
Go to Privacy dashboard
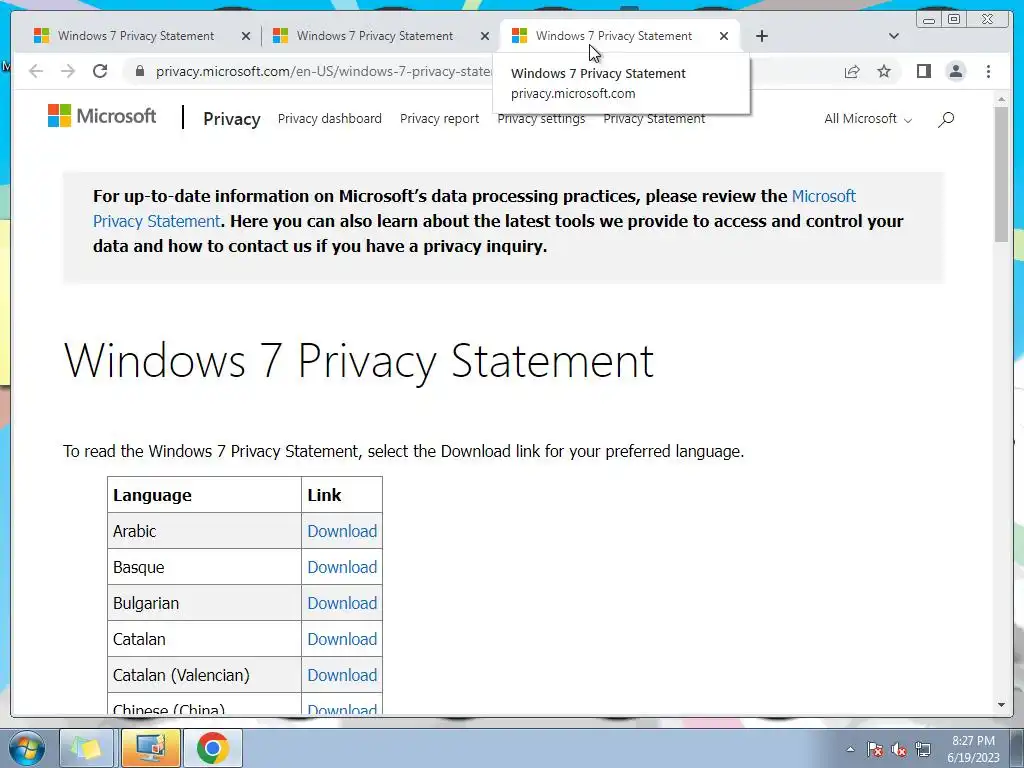(330, 118)
